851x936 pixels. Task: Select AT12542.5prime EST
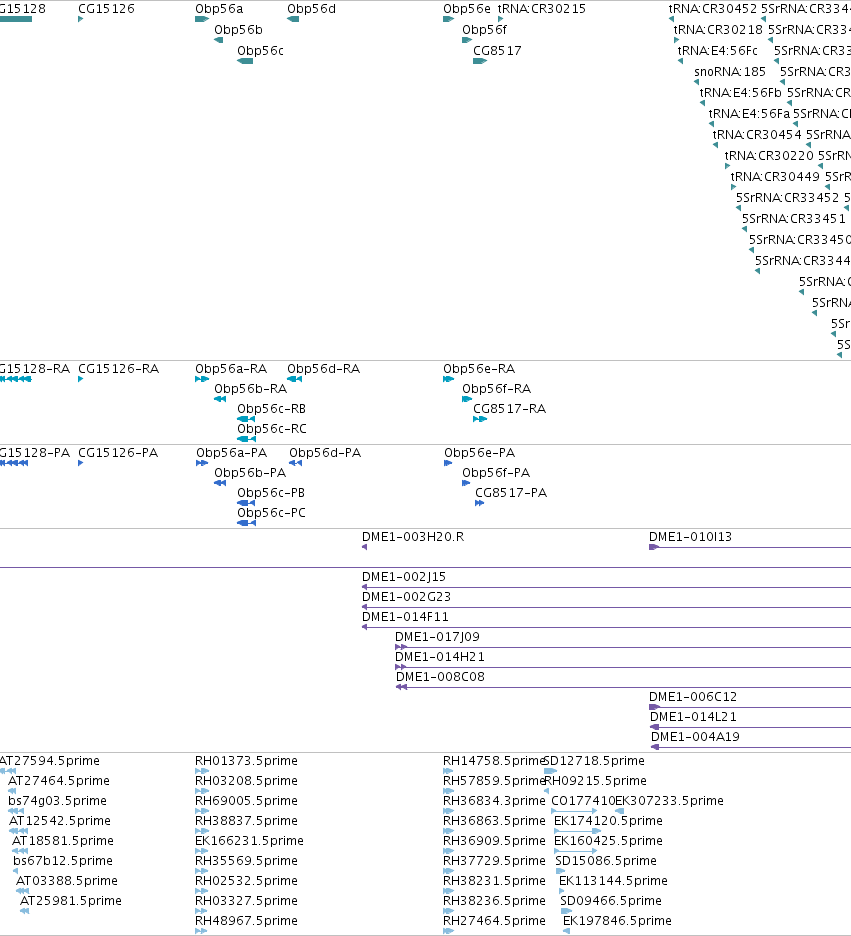18,831
